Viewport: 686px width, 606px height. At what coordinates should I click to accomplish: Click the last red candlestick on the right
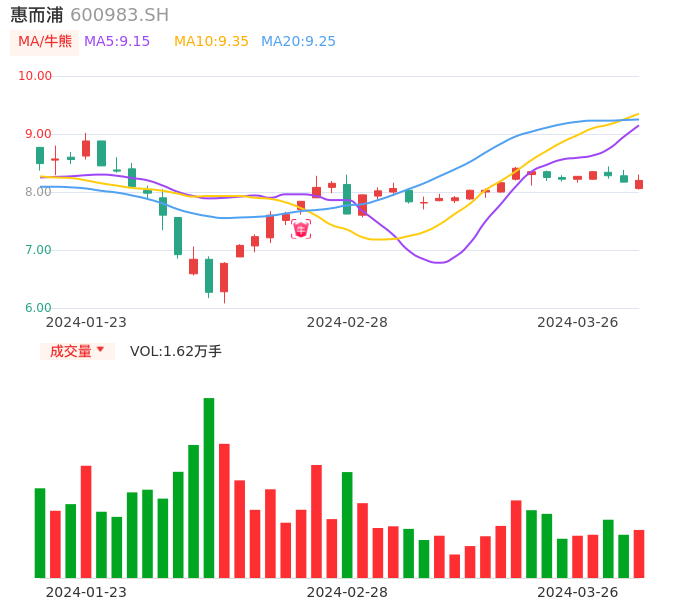(x=639, y=183)
